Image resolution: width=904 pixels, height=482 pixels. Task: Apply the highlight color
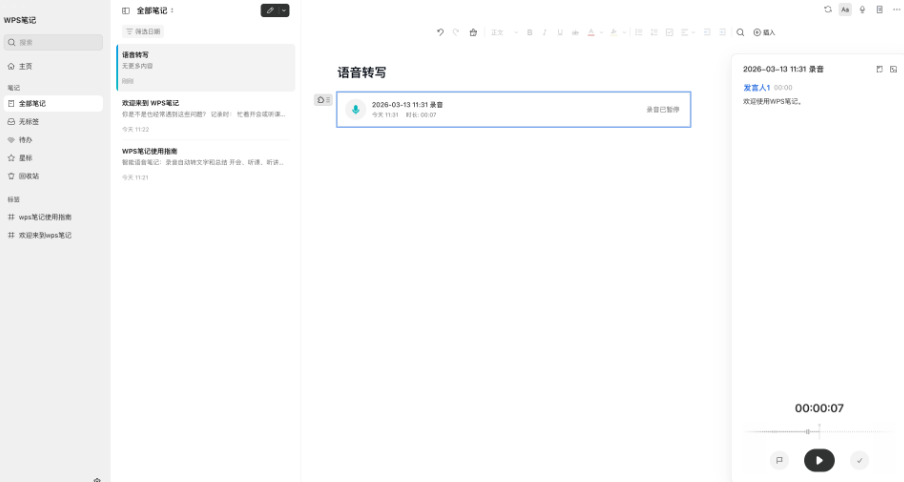click(x=614, y=32)
